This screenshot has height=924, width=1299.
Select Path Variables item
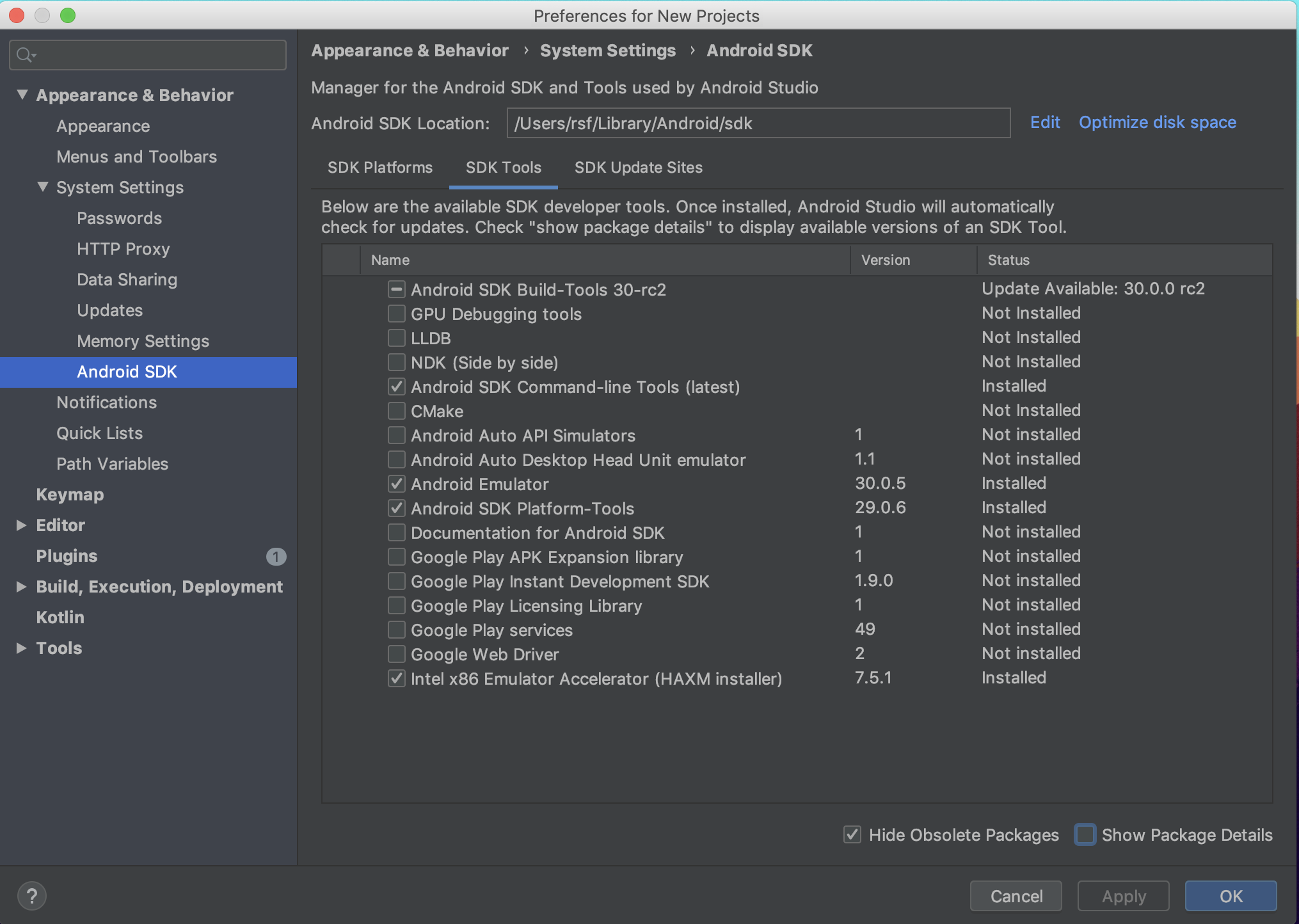[x=148, y=464]
